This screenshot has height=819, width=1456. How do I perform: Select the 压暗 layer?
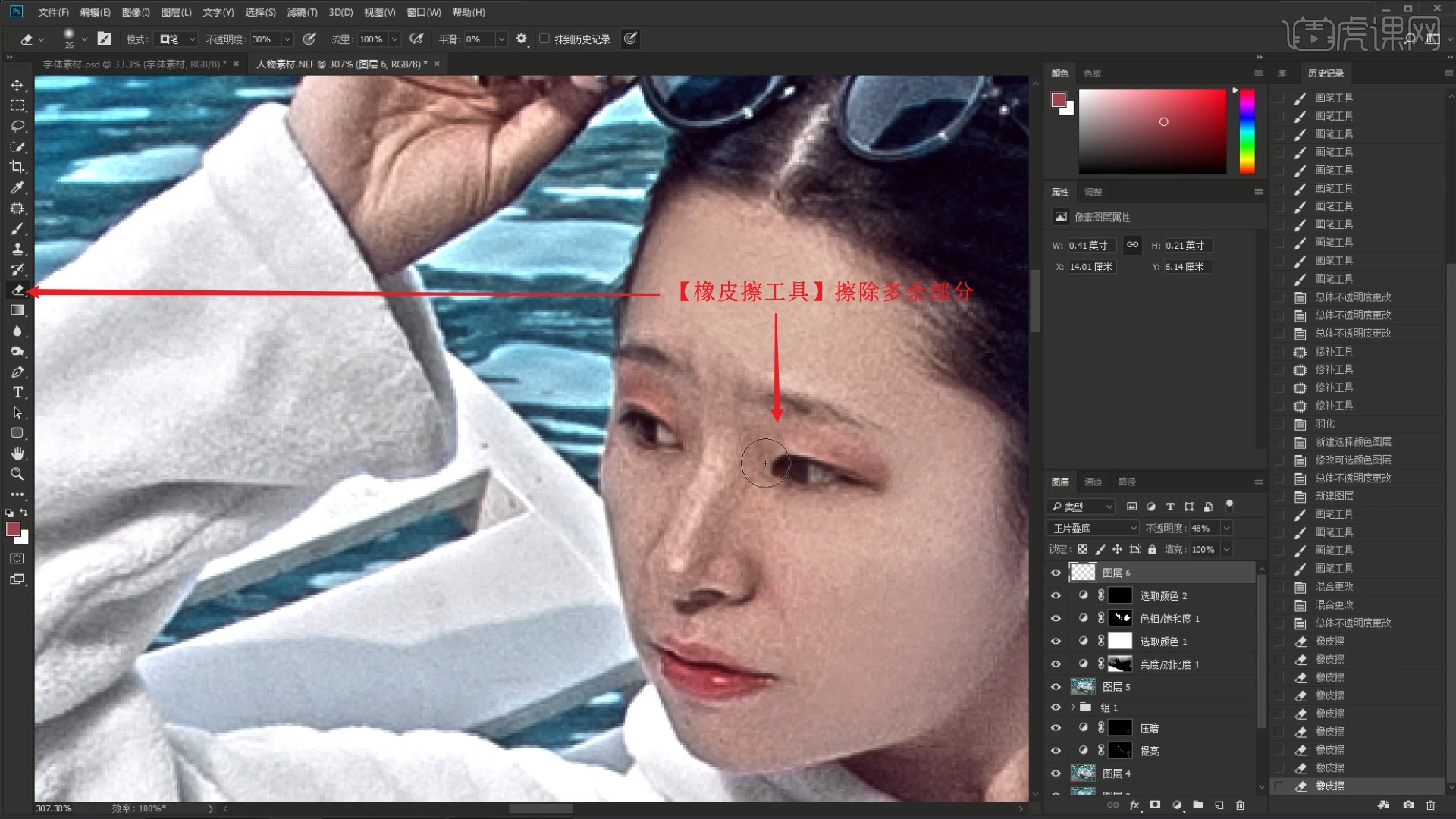click(1149, 729)
